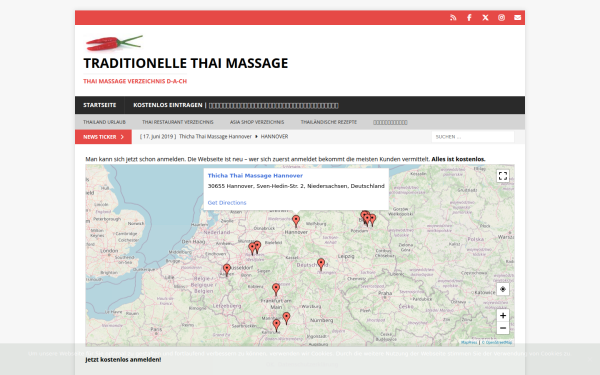Image resolution: width=600 pixels, height=375 pixels.
Task: Go to Startseite menu item
Action: coord(99,105)
